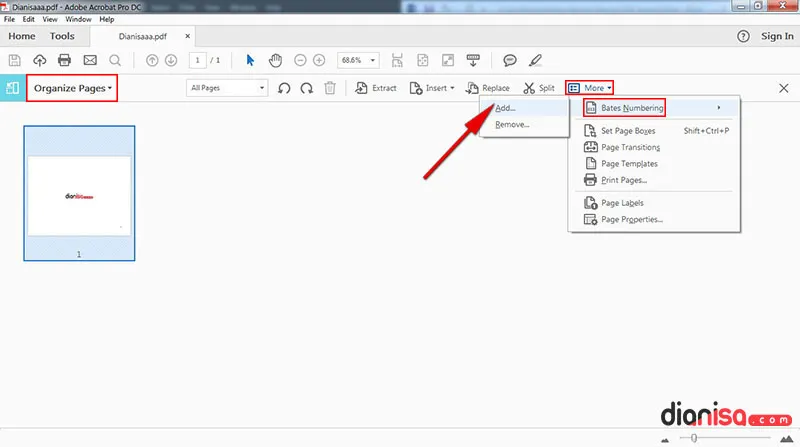Click the read mode download-arrow icon
800x447 pixels.
(x=473, y=60)
